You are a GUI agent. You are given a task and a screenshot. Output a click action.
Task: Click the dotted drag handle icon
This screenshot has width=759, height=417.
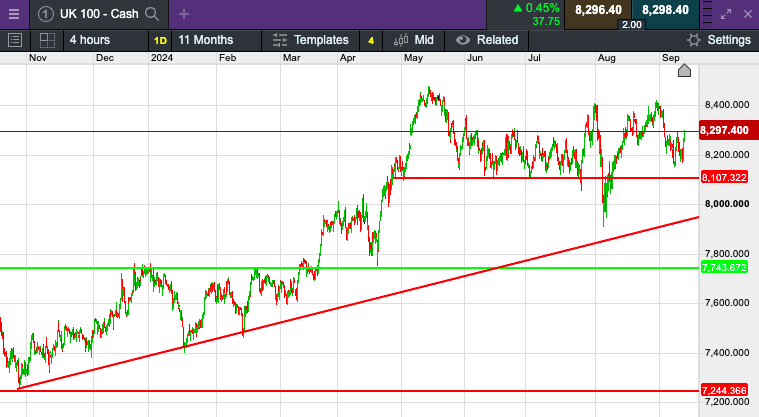707,13
